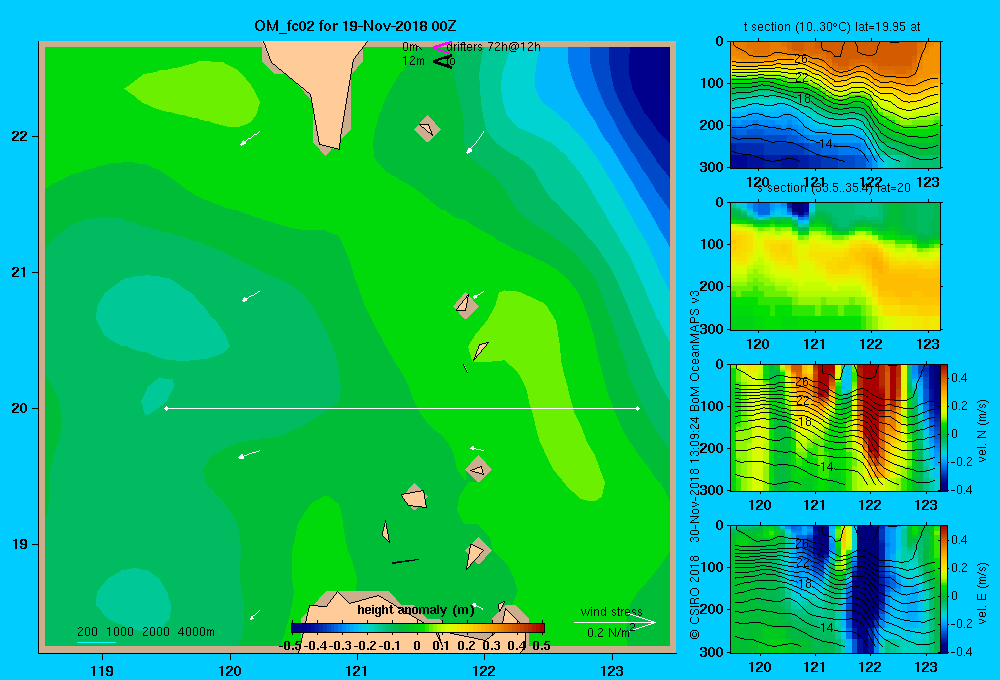Select the eastern endpoint diamond of the white section line
Viewport: 1000px width, 680px height.
(638, 408)
